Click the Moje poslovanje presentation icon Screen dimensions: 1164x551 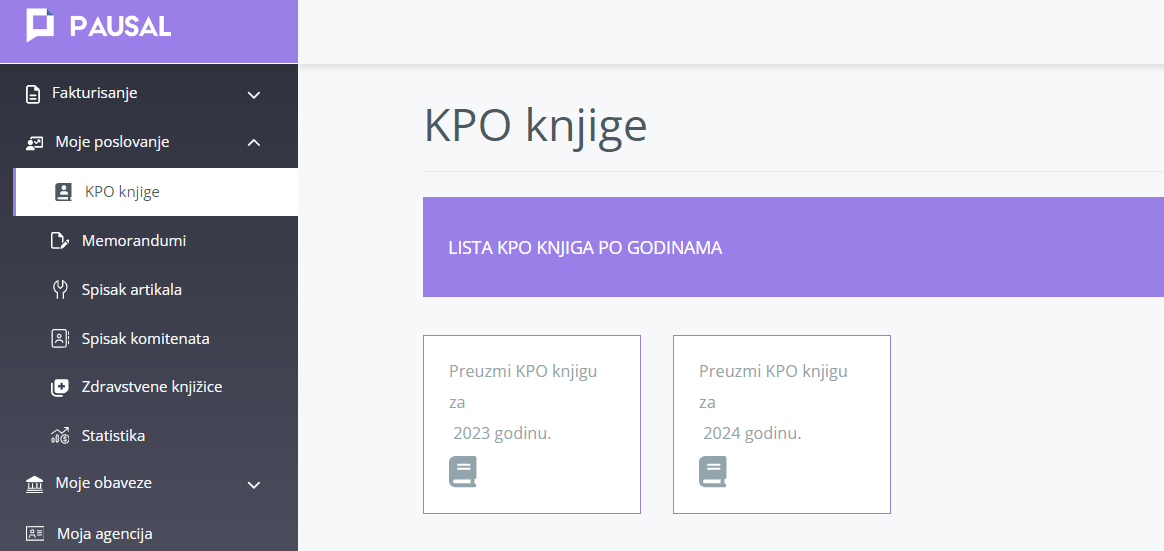pyautogui.click(x=34, y=143)
